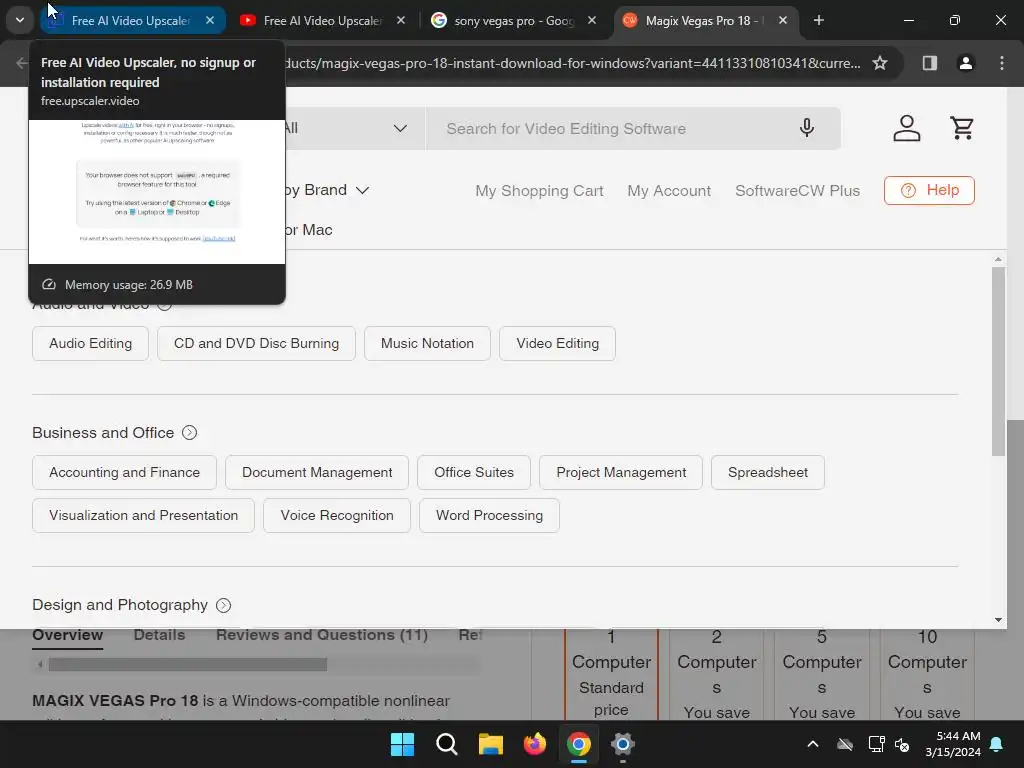Click the muted volume tray icon
The height and width of the screenshot is (768, 1024).
pyautogui.click(x=903, y=744)
